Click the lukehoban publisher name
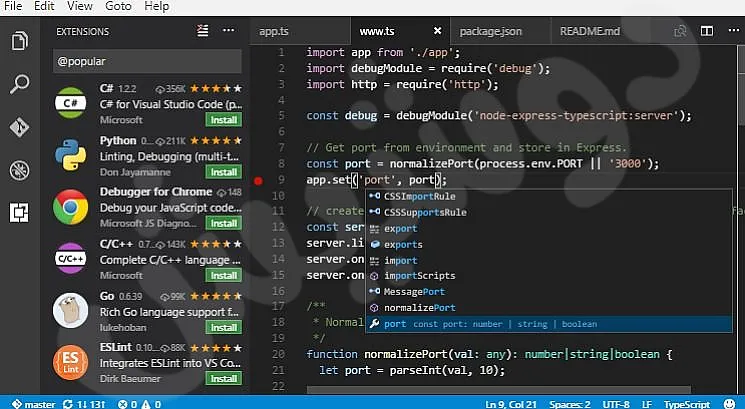 pyautogui.click(x=123, y=327)
